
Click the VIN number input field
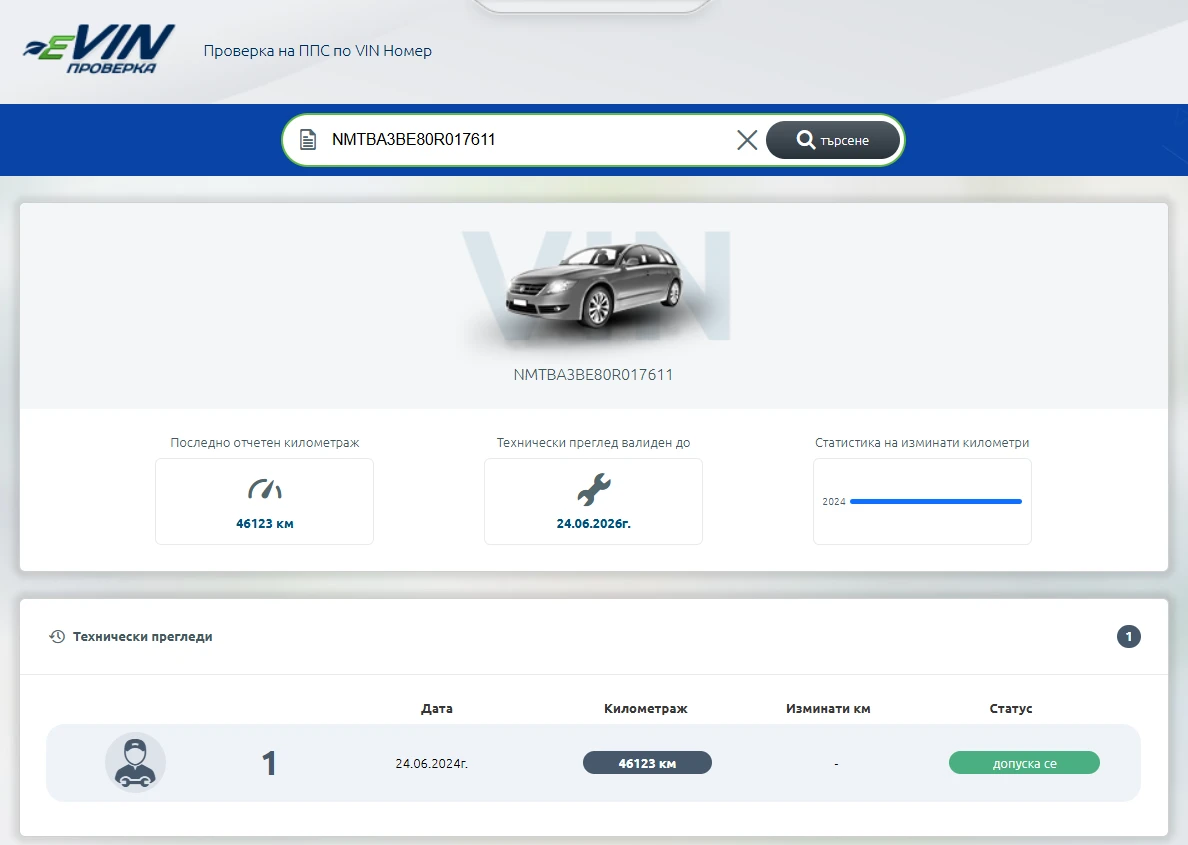coord(520,140)
